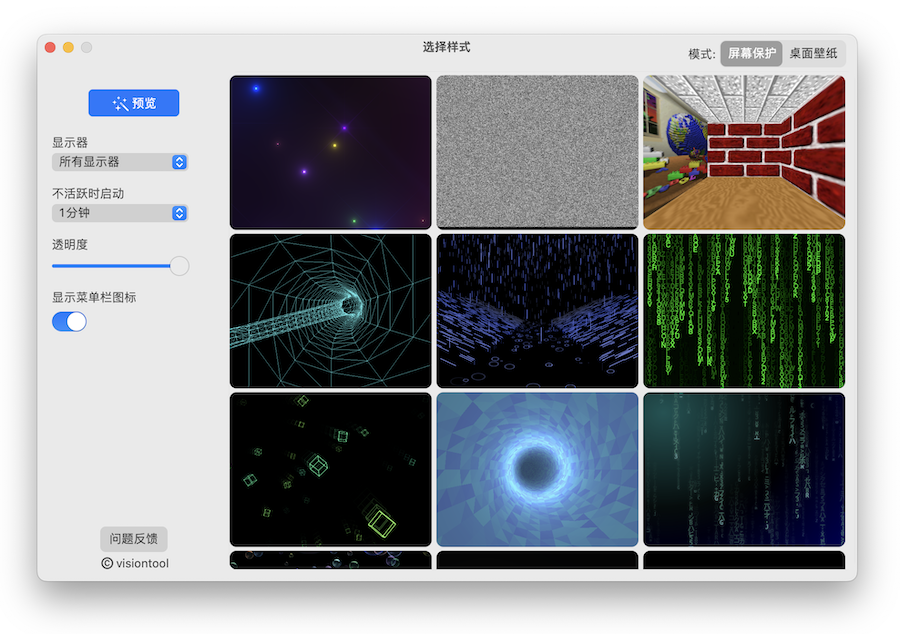Screen dimensions: 900x634
Task: Open the 1分钟 inactivity dropdown
Action: tap(120, 213)
